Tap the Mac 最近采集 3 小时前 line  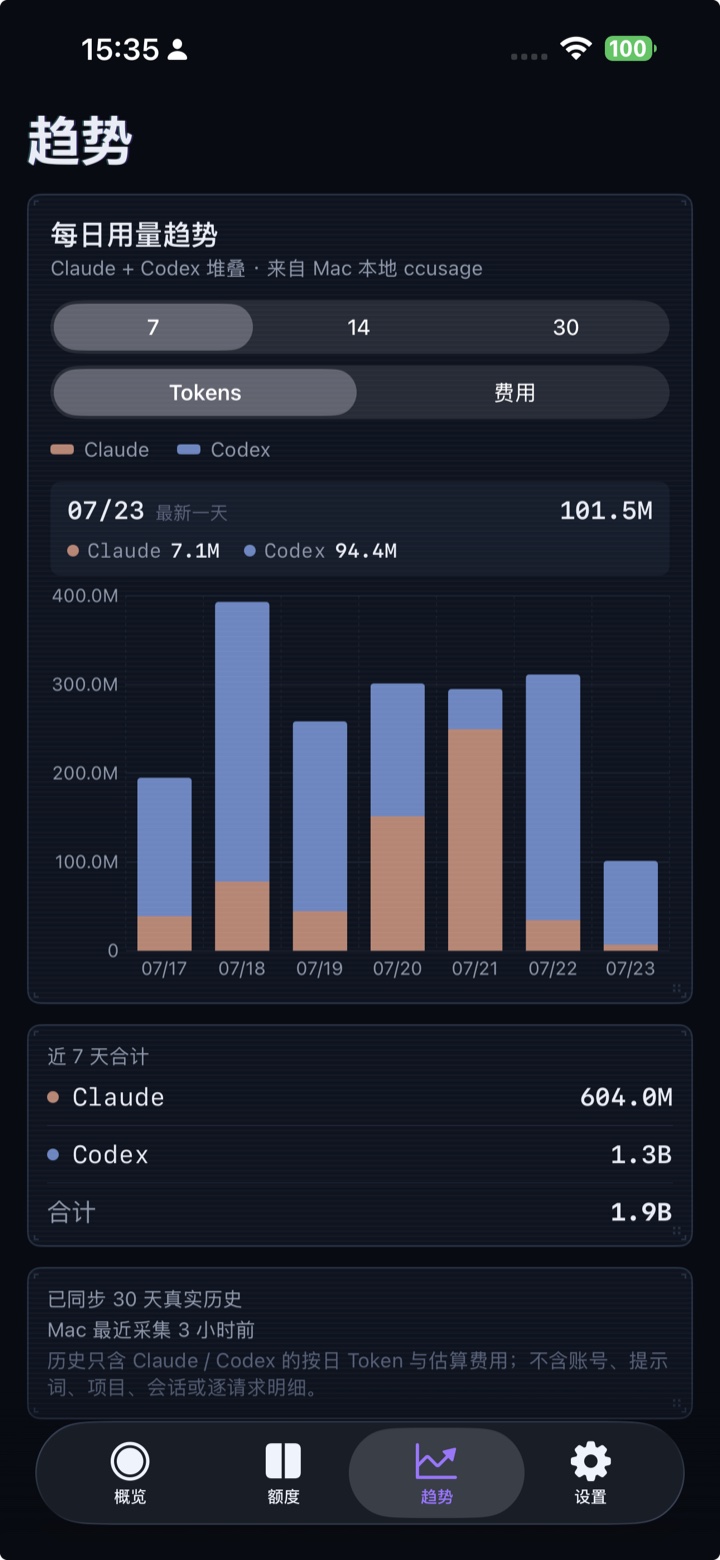coord(151,1330)
